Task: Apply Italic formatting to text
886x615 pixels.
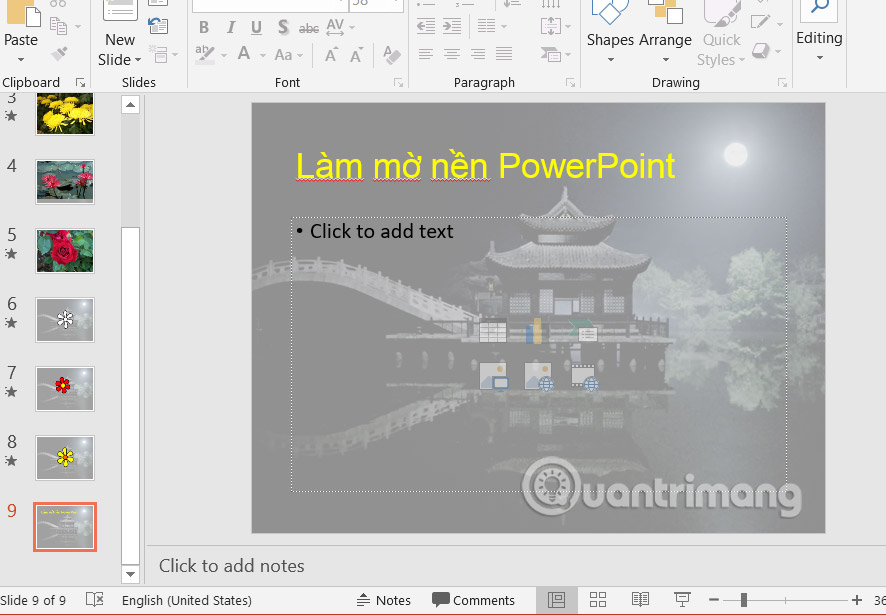Action: (x=232, y=28)
